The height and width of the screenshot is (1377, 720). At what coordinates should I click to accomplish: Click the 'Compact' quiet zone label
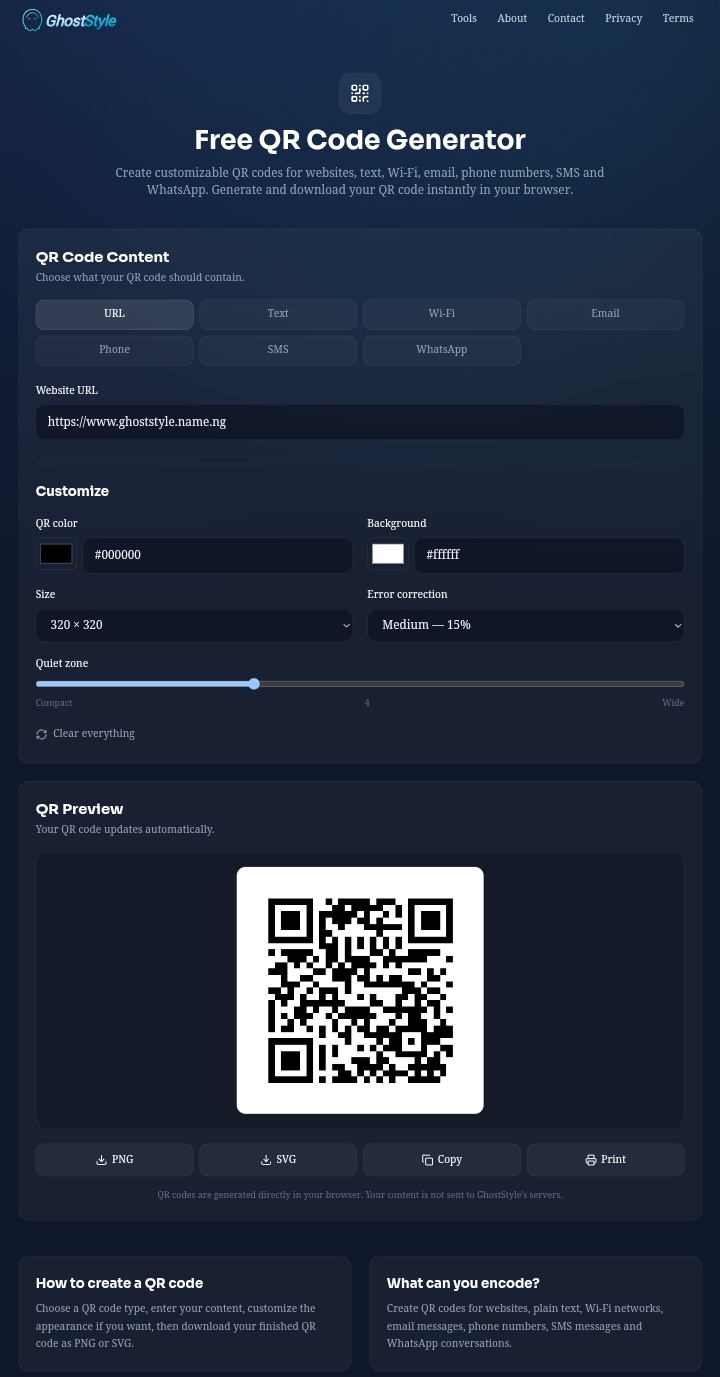54,703
